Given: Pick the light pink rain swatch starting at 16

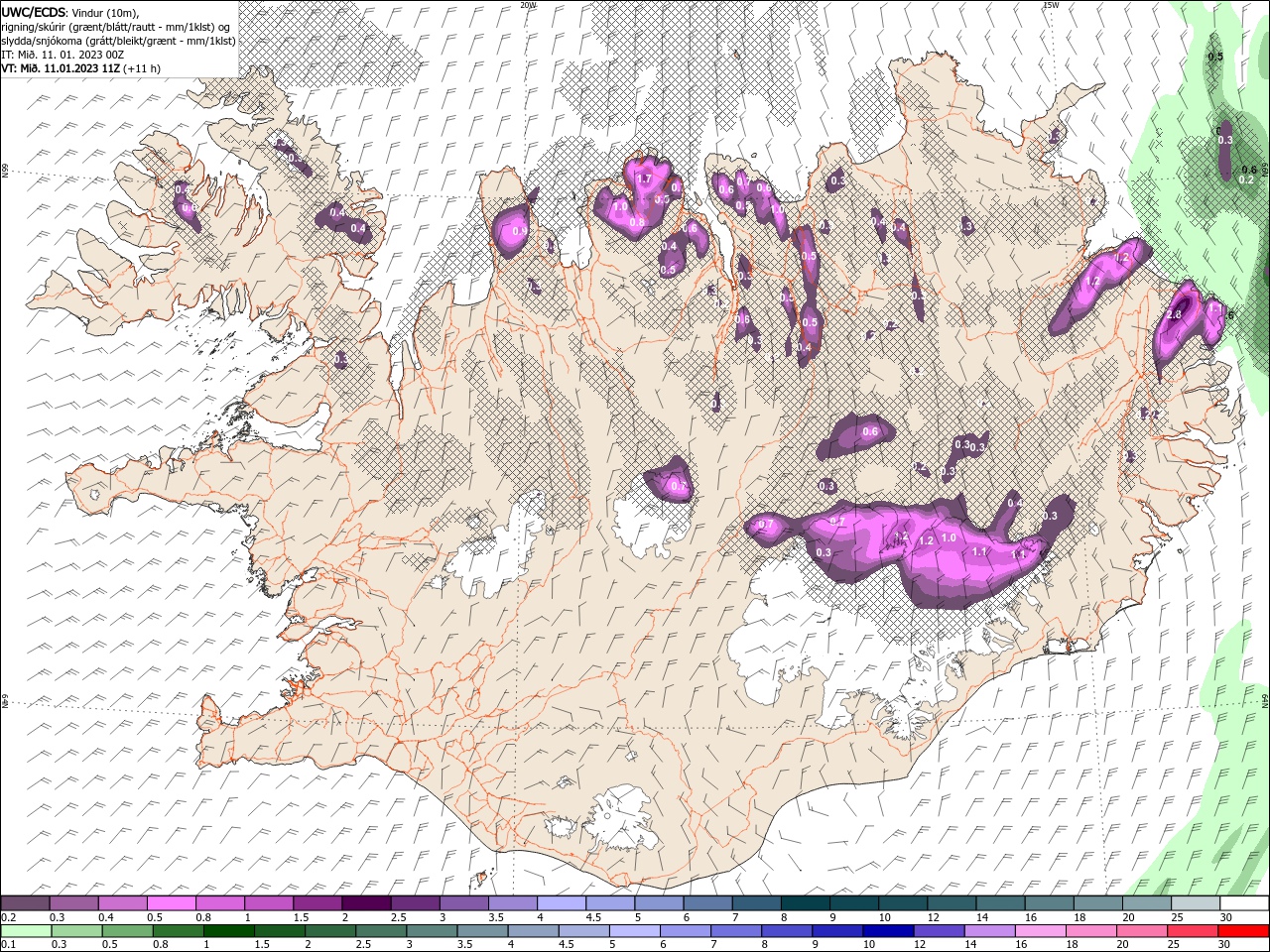Looking at the screenshot, I should pos(1042,931).
